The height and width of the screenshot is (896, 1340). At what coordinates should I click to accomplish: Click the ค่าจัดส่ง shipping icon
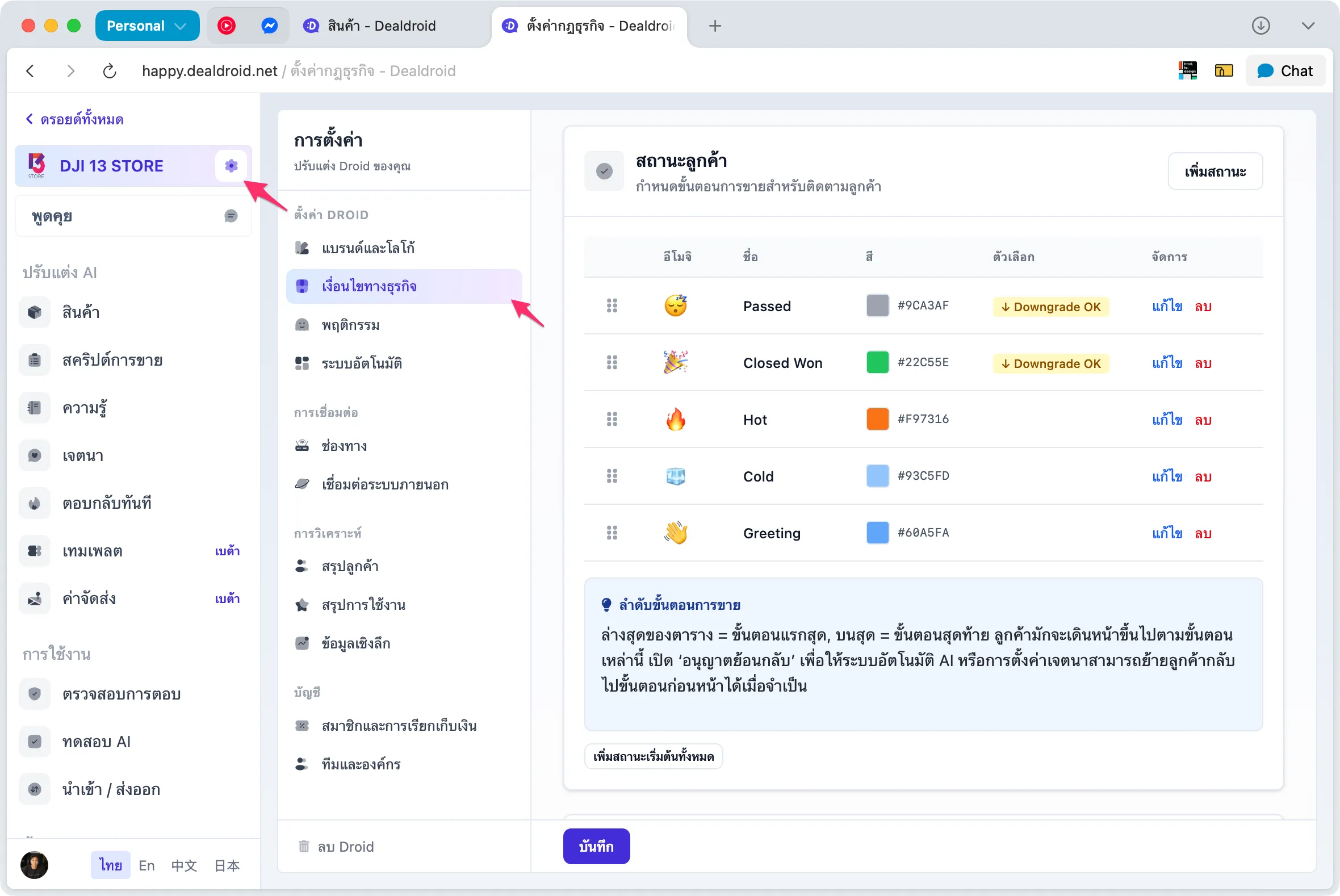coord(34,598)
